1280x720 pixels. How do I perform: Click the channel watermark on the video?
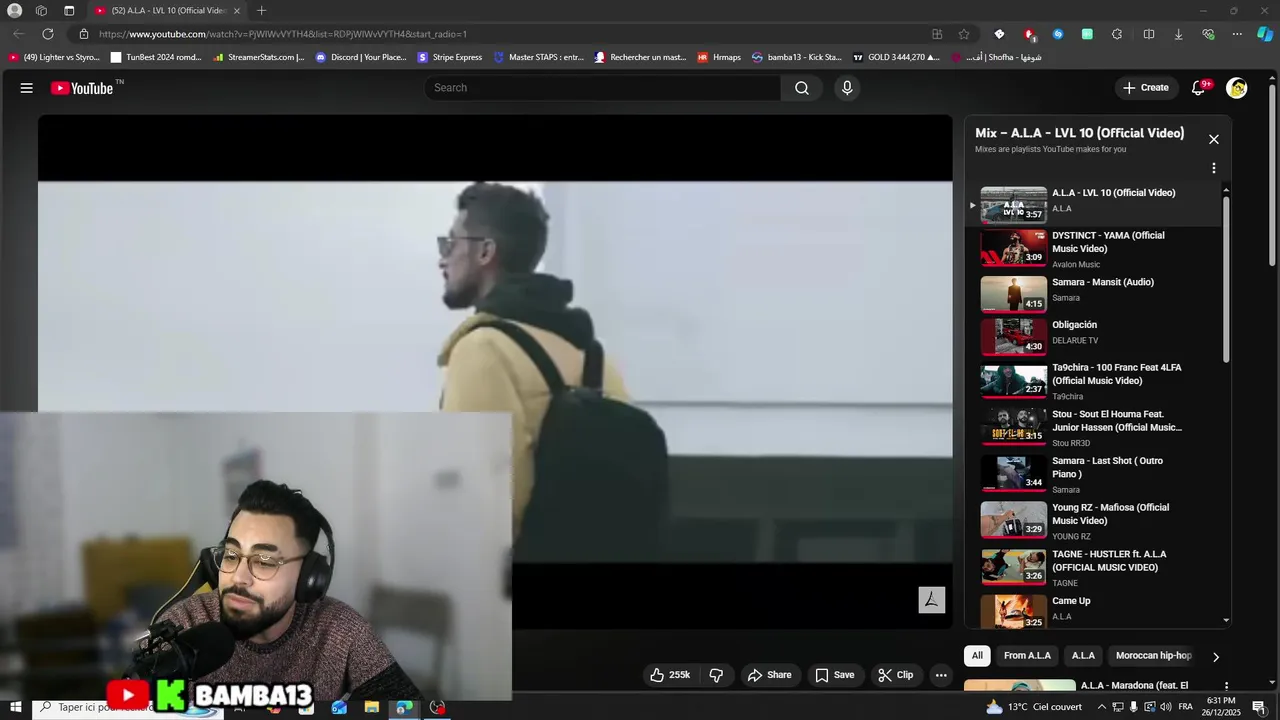[x=932, y=600]
